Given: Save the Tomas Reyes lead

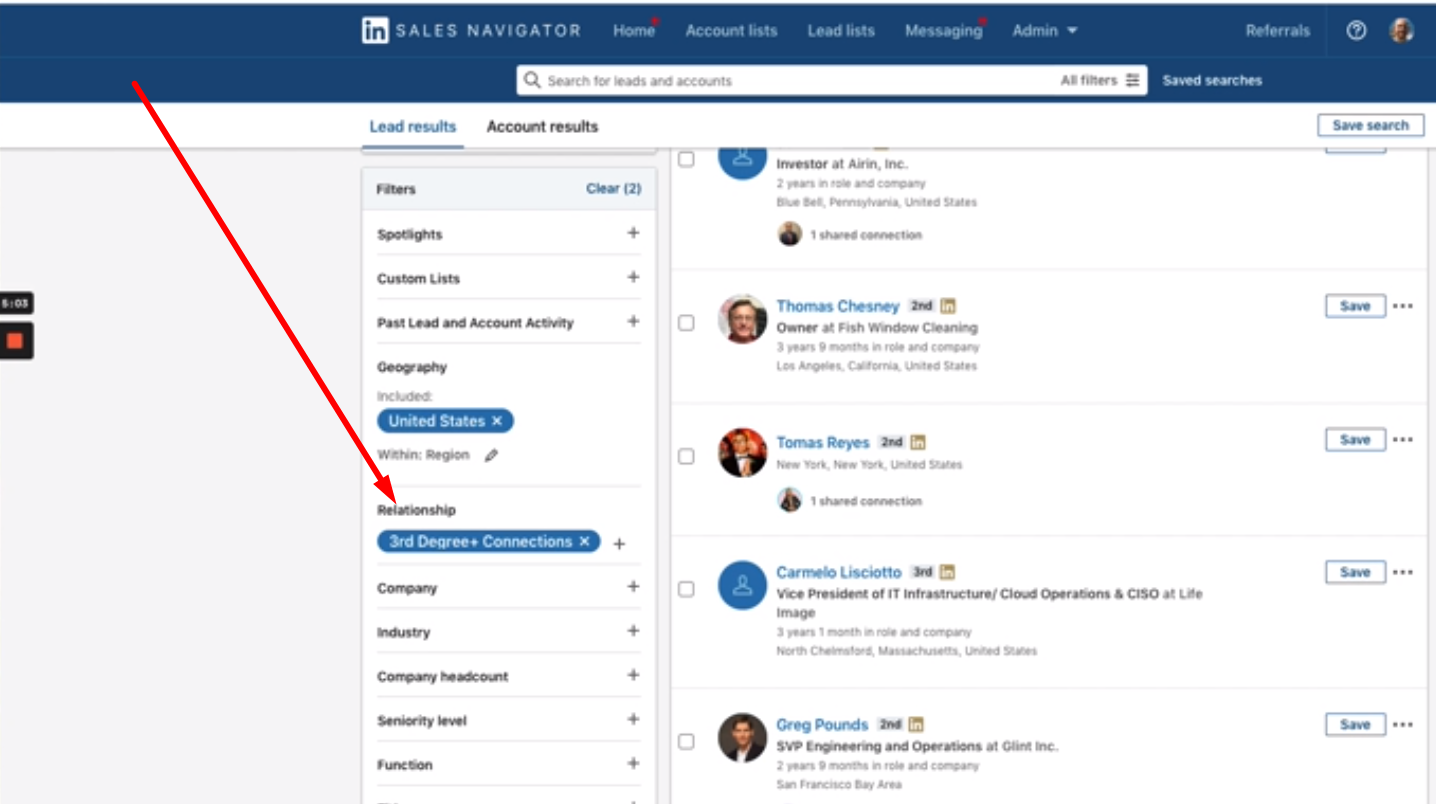Looking at the screenshot, I should [x=1355, y=440].
